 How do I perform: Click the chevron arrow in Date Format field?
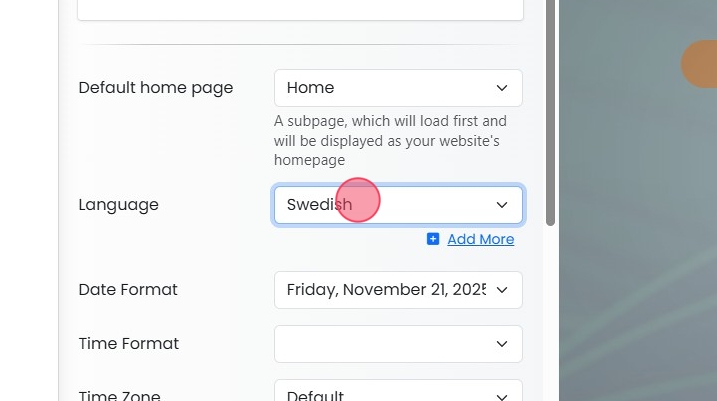click(x=502, y=290)
